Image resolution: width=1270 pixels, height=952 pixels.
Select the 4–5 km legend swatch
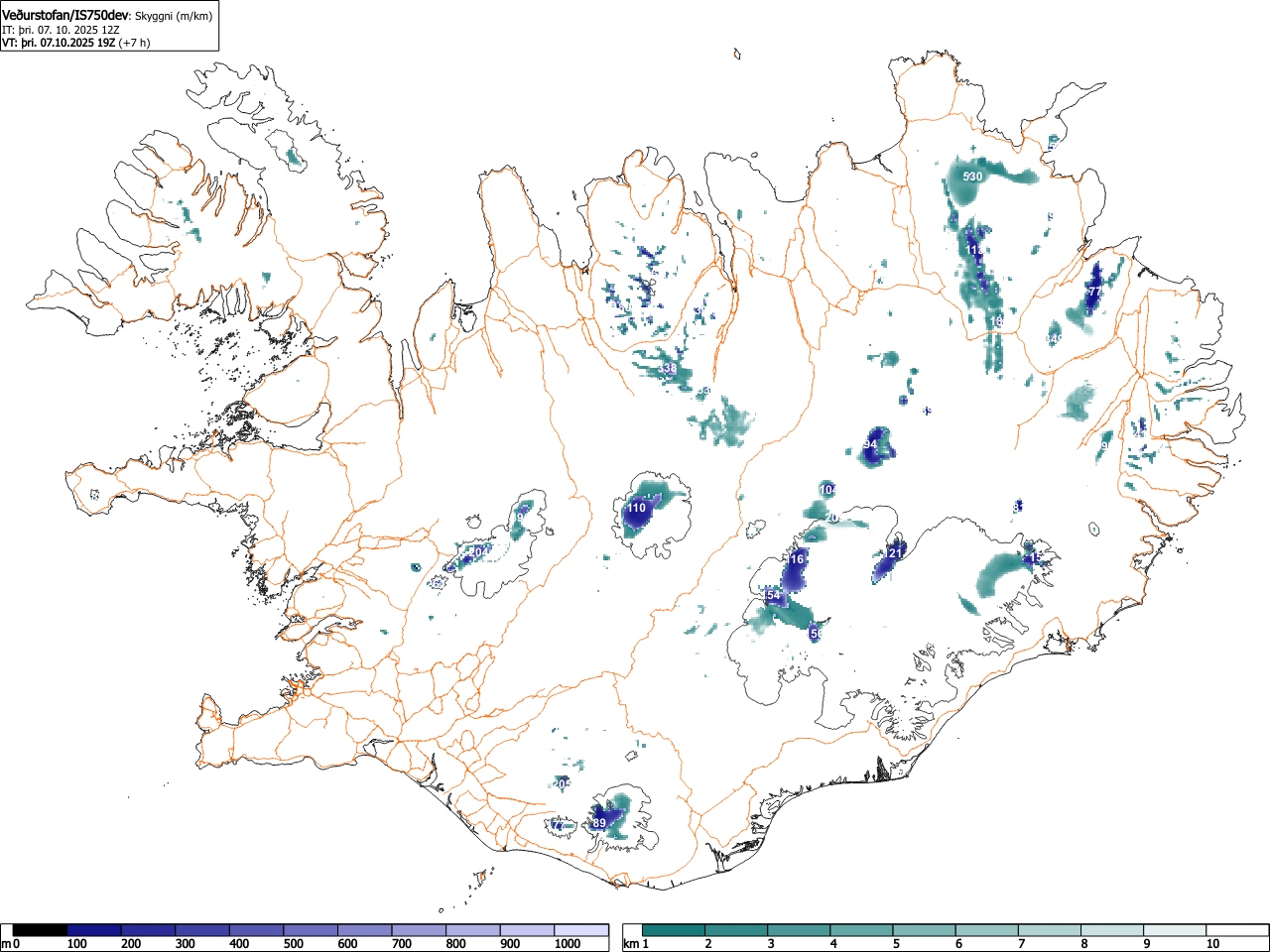(861, 930)
